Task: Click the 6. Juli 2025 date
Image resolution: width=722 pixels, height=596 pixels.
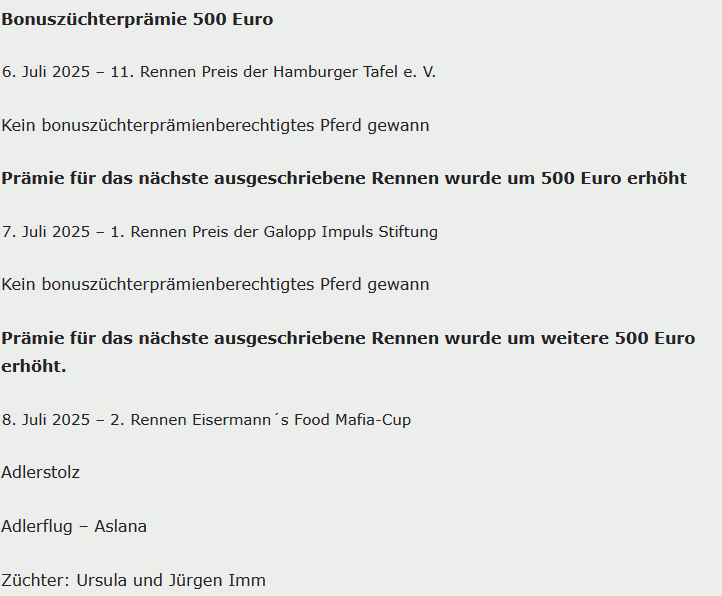Action: pos(46,72)
